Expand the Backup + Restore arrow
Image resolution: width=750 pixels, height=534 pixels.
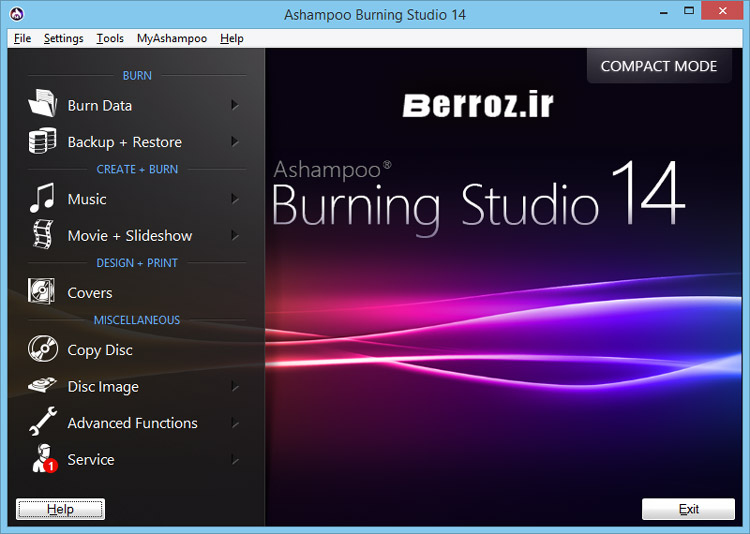[x=235, y=142]
